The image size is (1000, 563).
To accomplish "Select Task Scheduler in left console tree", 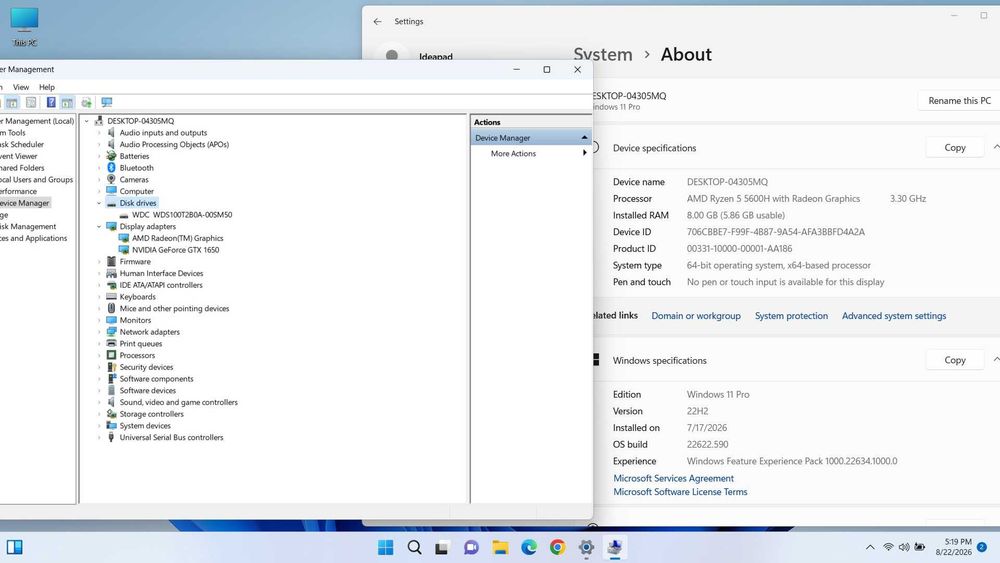I will (22, 144).
